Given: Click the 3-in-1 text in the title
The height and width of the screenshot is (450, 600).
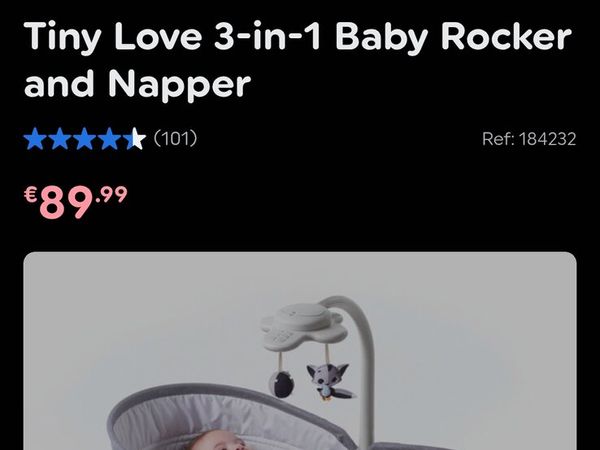Looking at the screenshot, I should coord(267,36).
